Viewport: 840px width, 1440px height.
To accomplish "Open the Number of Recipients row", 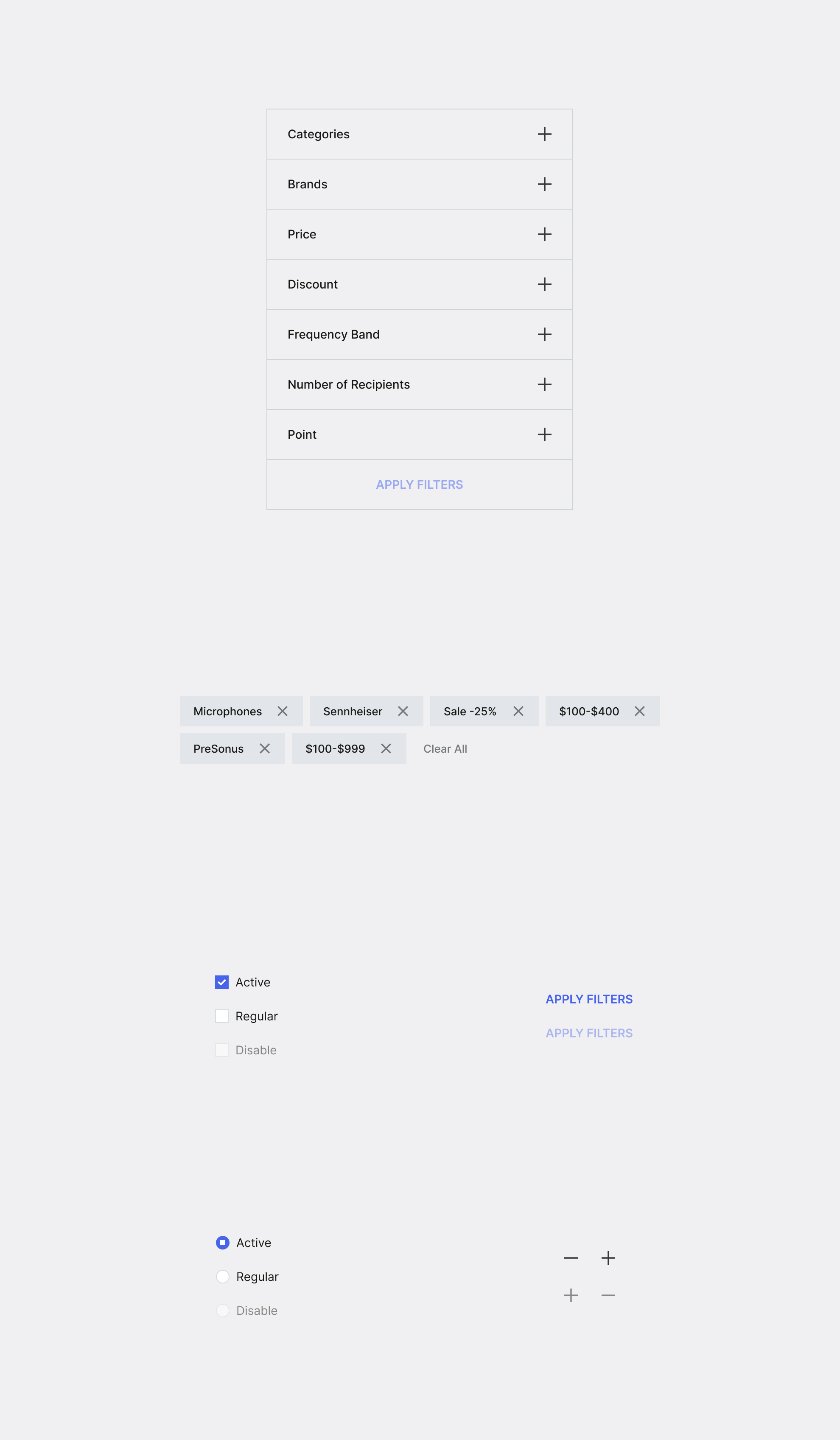I will tap(545, 384).
